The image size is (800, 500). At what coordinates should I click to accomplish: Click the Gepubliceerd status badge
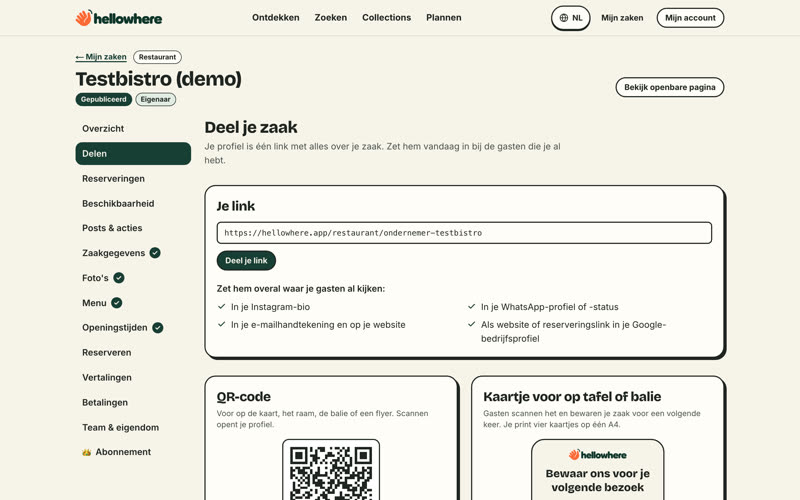tap(104, 99)
